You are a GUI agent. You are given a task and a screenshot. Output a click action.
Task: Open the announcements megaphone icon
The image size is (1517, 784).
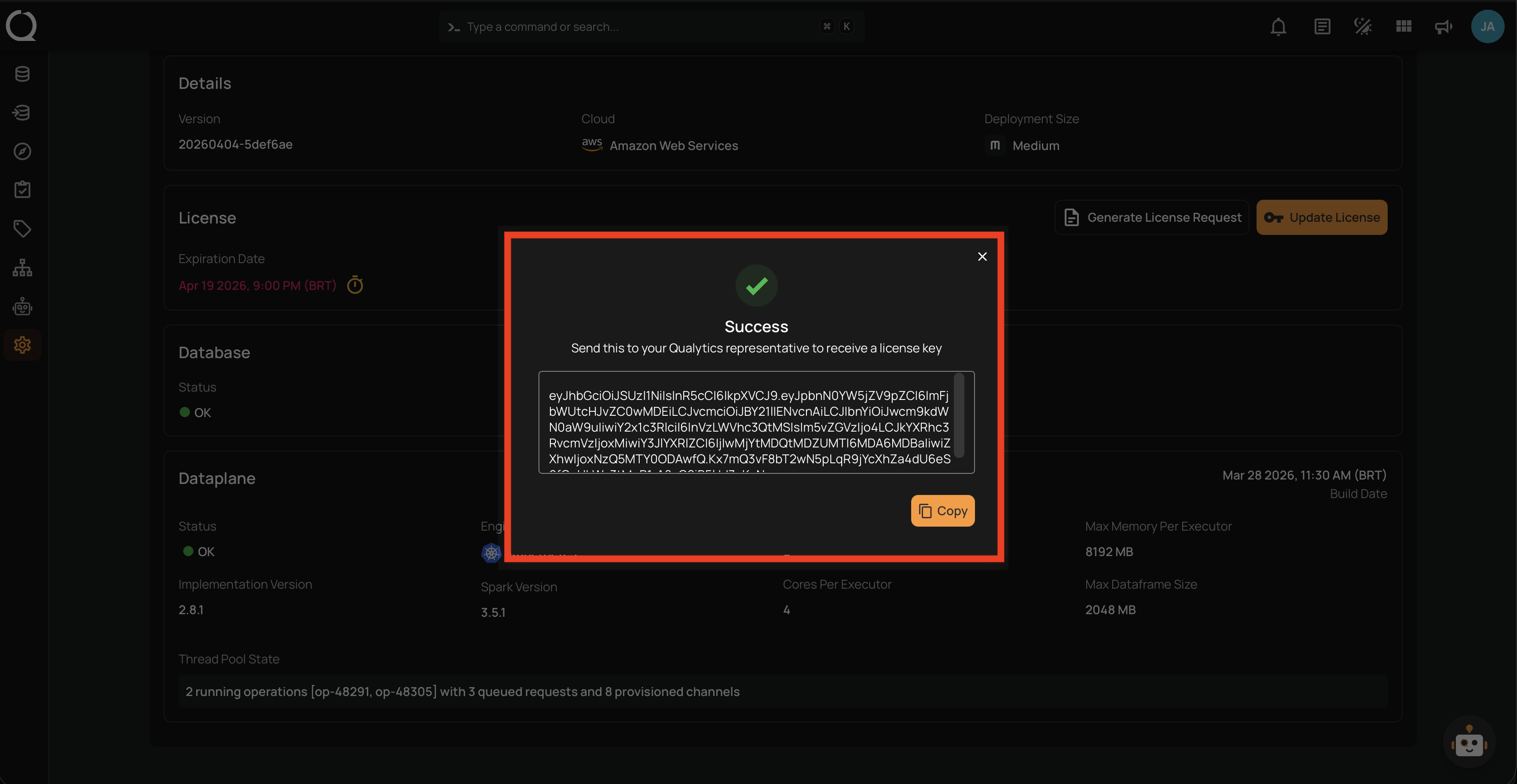1444,26
